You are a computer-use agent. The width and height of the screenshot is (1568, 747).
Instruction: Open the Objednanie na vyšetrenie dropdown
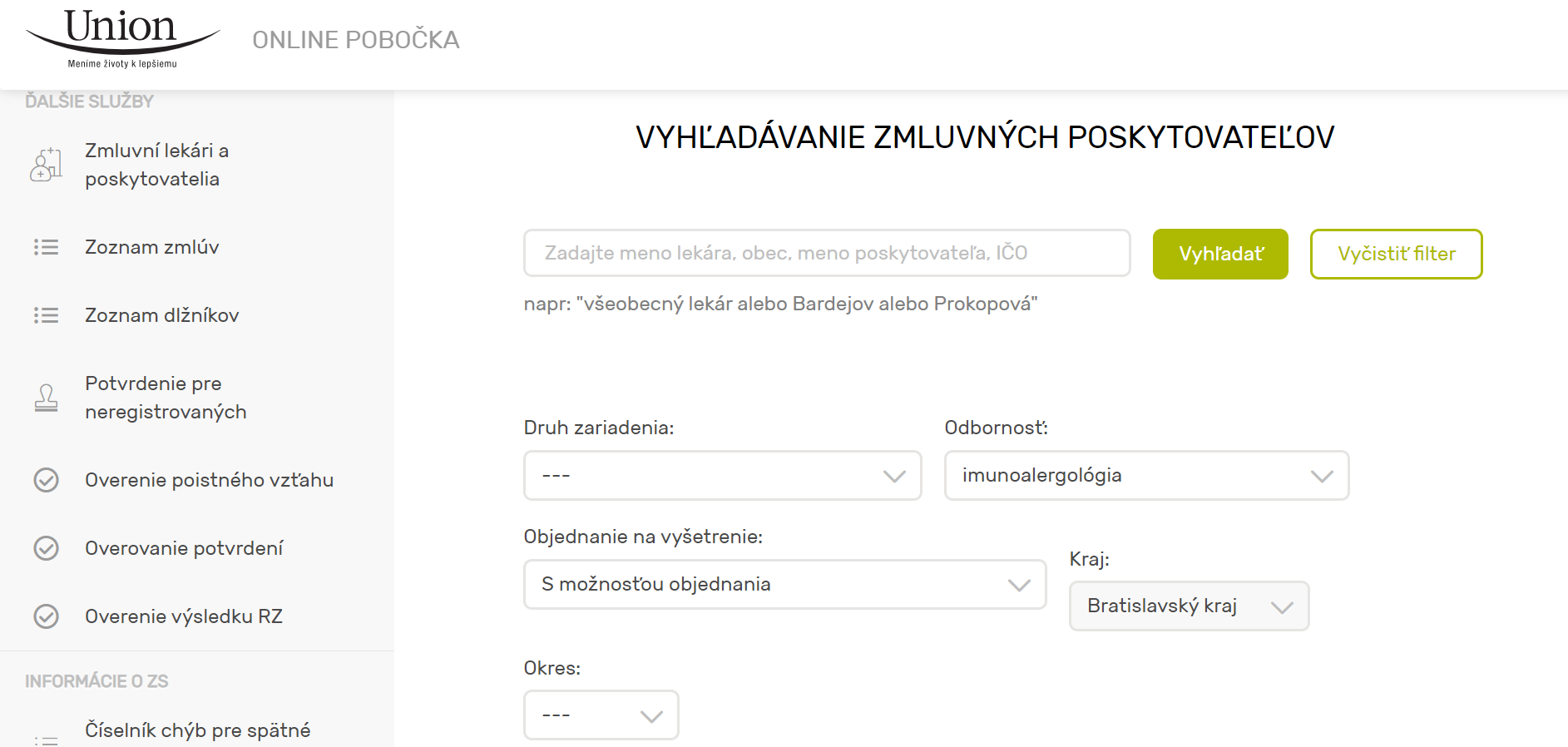784,585
